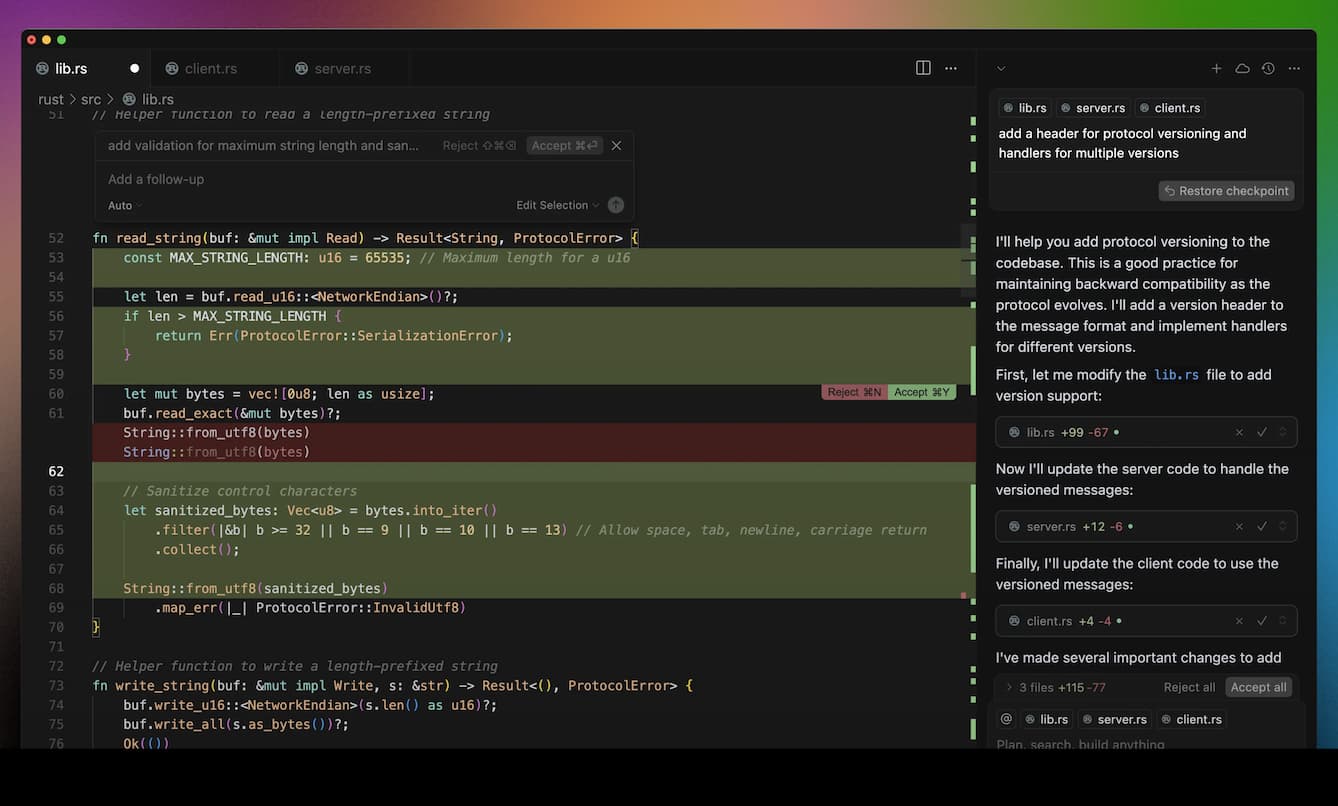
Task: Accept the diff hunk with Accept ⌘Y
Action: (921, 392)
